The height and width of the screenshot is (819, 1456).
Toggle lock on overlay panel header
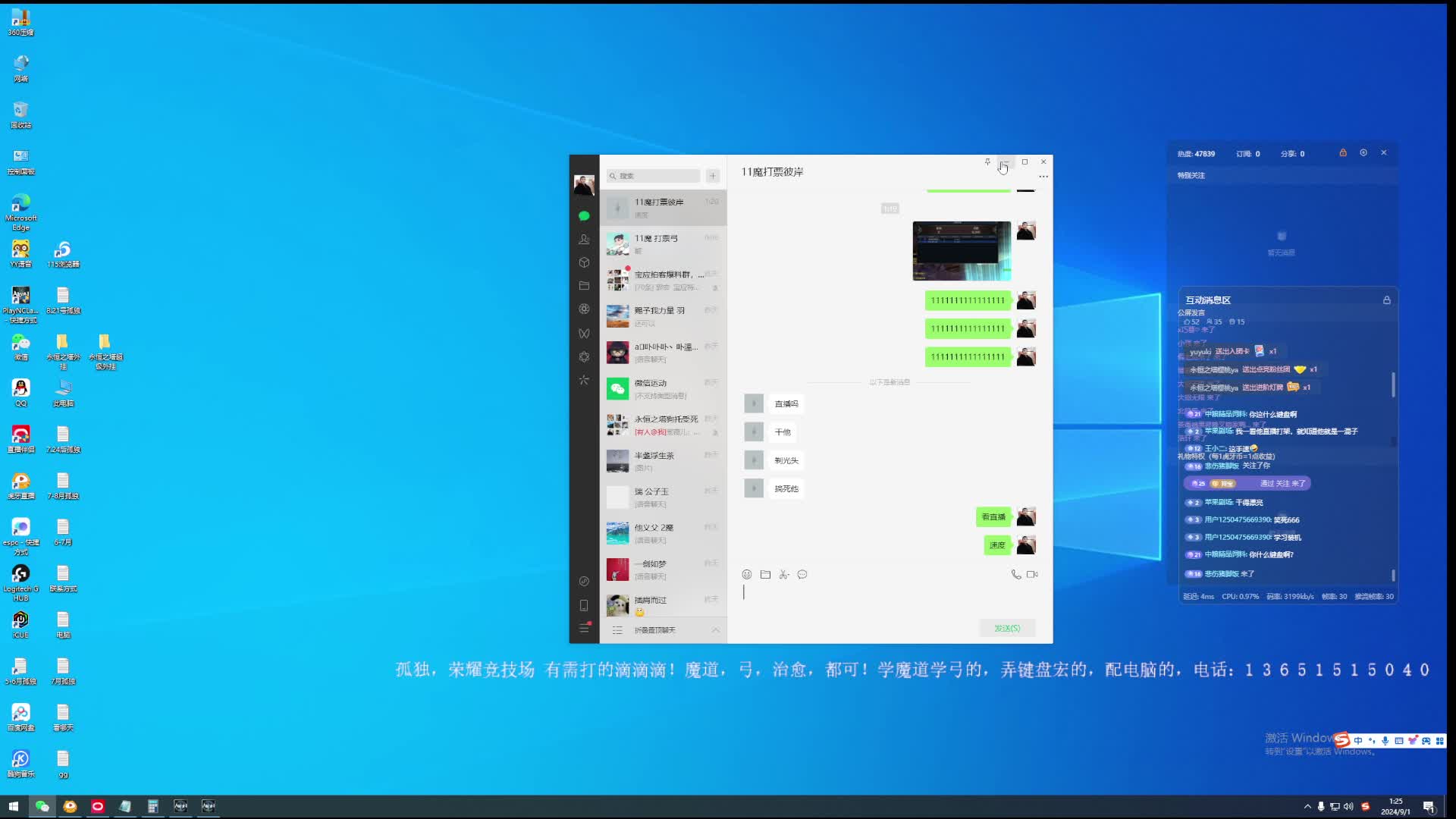tap(1343, 153)
